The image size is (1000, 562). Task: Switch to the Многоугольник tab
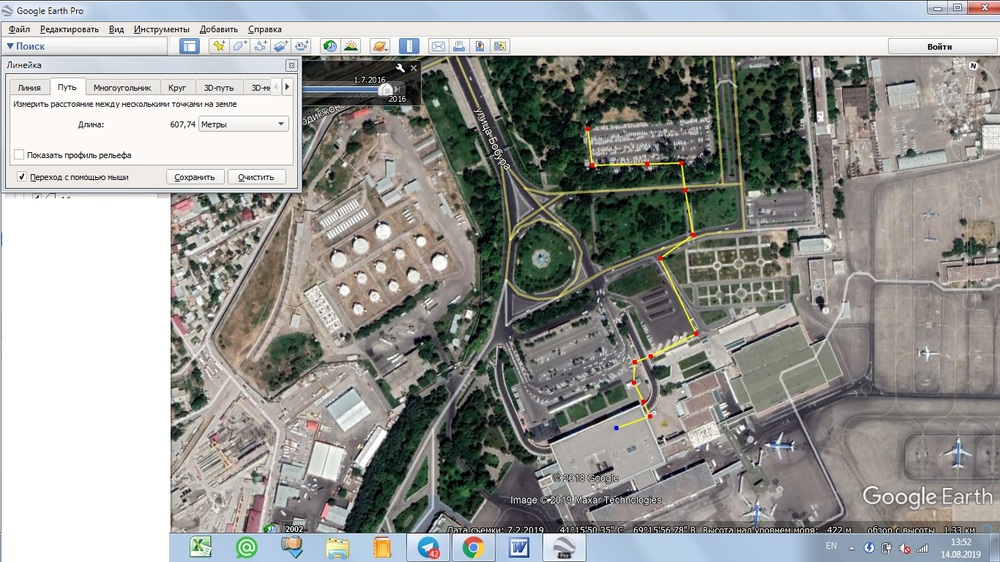[122, 88]
